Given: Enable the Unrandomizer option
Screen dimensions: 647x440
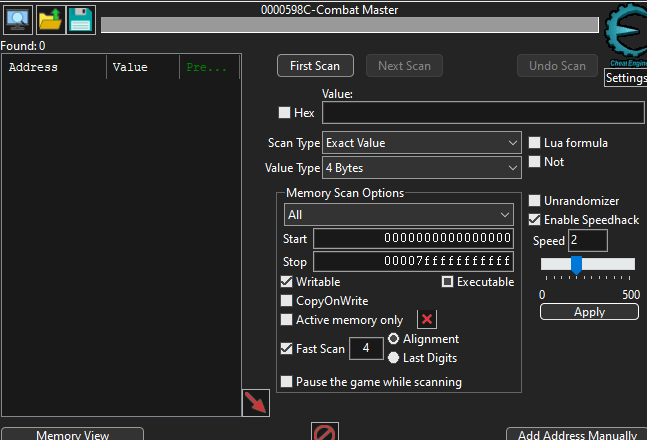Looking at the screenshot, I should click(x=534, y=201).
